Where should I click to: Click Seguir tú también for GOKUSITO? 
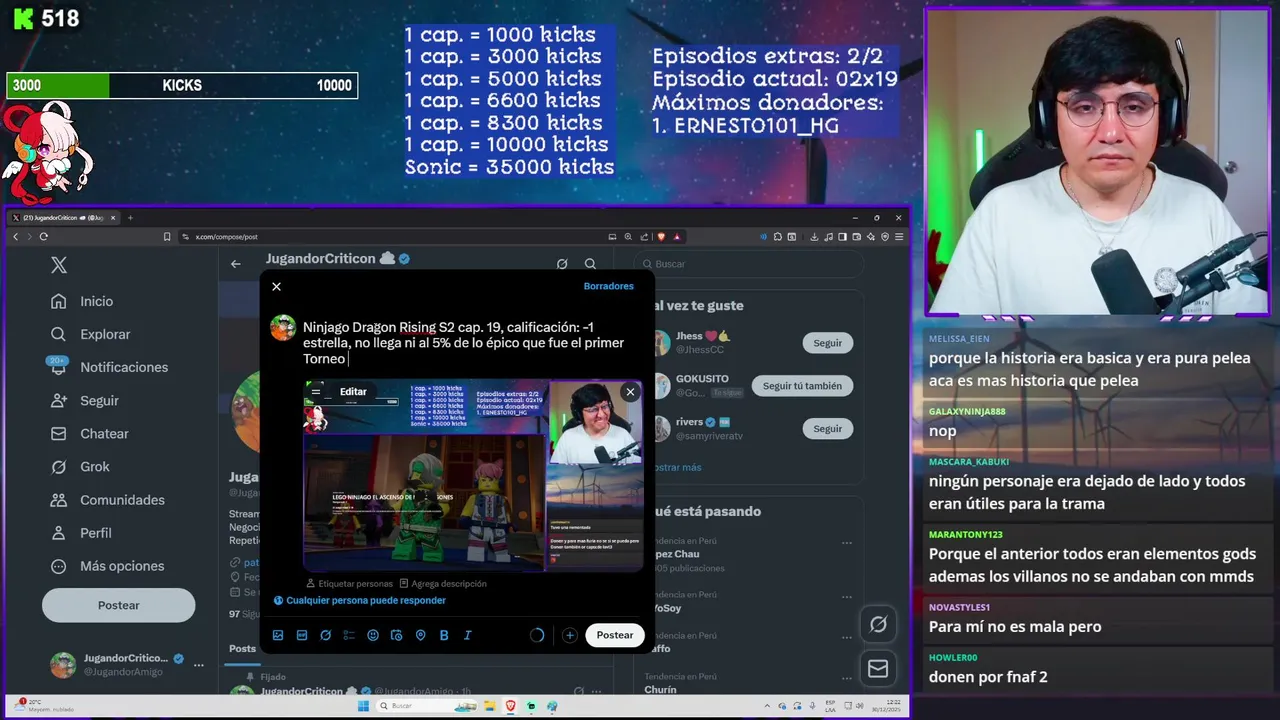click(x=802, y=386)
